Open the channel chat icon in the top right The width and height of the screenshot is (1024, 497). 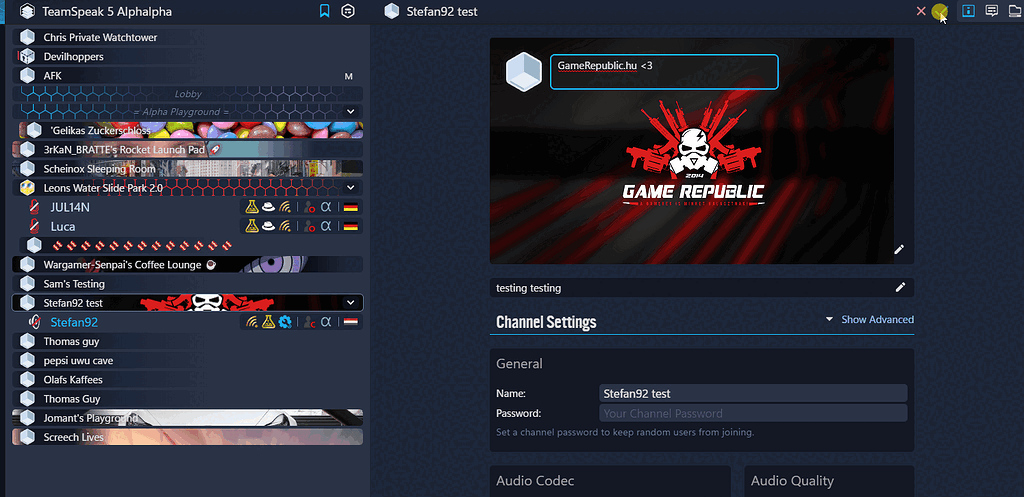tap(992, 11)
